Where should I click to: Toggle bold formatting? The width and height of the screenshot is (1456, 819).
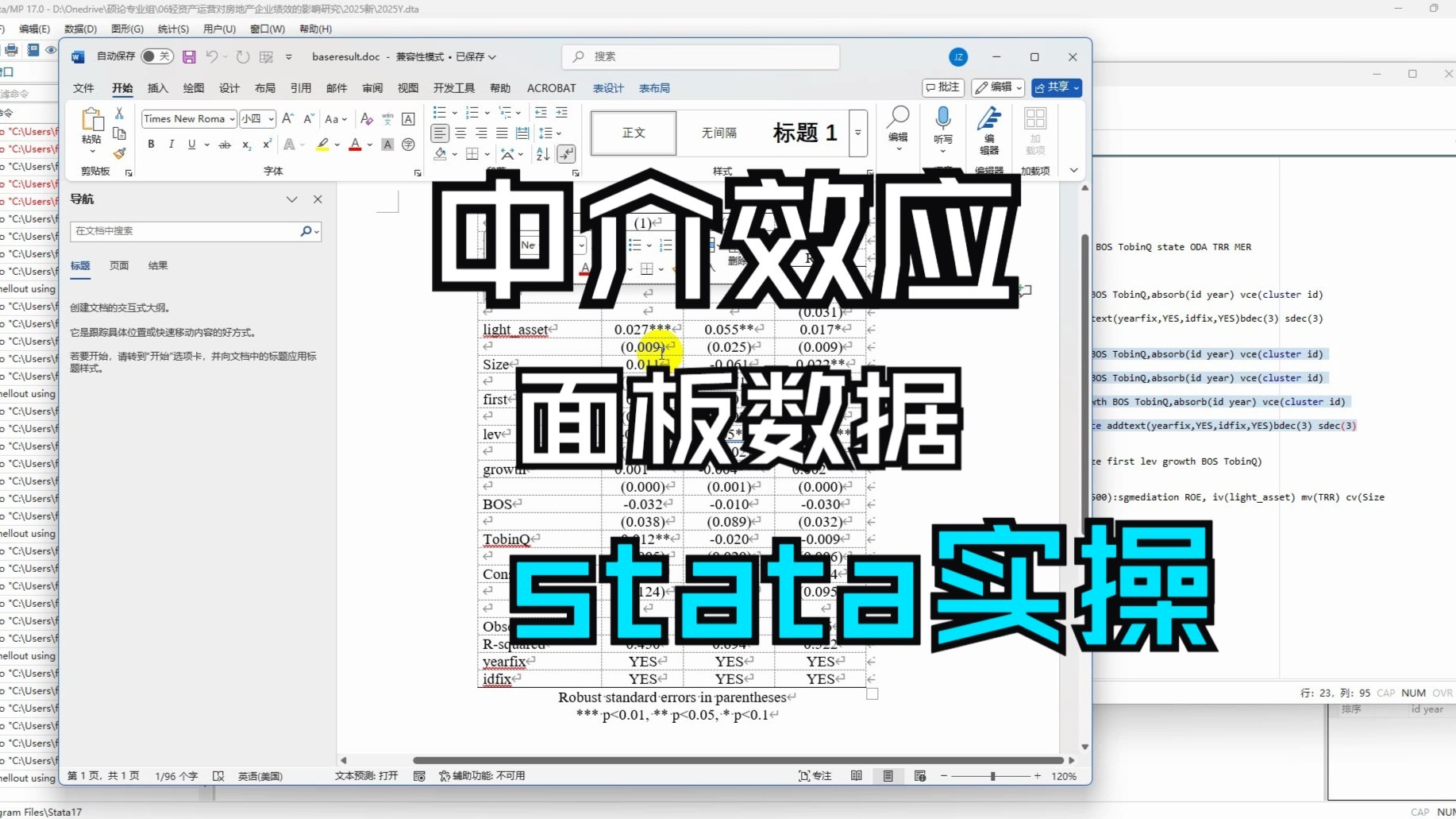coord(151,144)
